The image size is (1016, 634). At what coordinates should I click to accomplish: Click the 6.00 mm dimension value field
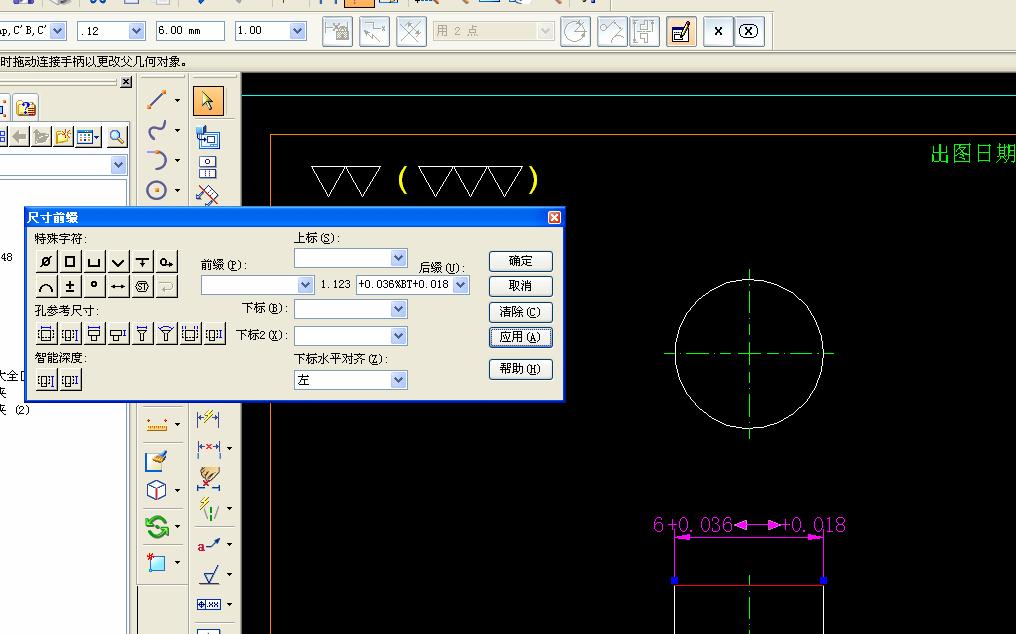point(190,31)
